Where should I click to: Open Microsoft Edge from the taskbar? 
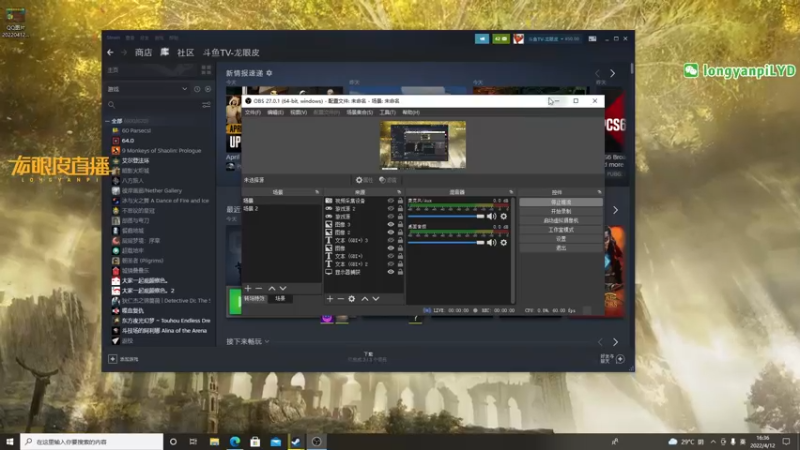click(235, 441)
